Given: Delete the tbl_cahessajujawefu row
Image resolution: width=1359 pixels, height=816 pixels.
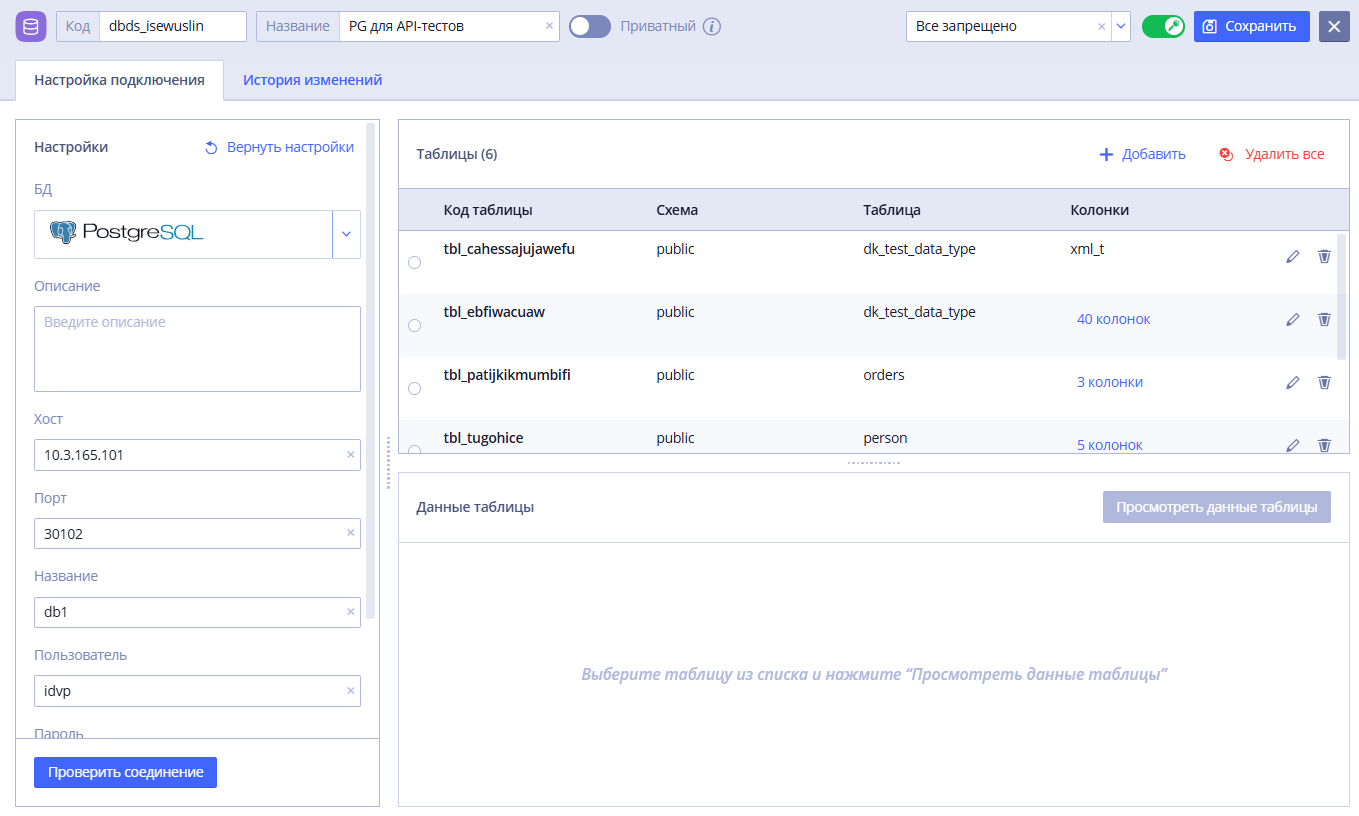Looking at the screenshot, I should coord(1324,257).
